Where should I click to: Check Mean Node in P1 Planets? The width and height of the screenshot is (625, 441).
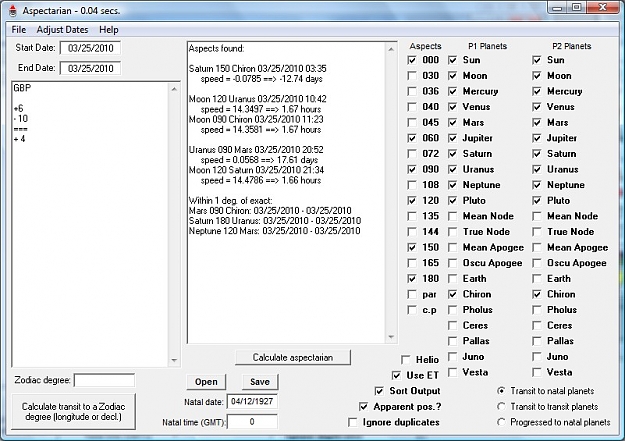pos(452,216)
